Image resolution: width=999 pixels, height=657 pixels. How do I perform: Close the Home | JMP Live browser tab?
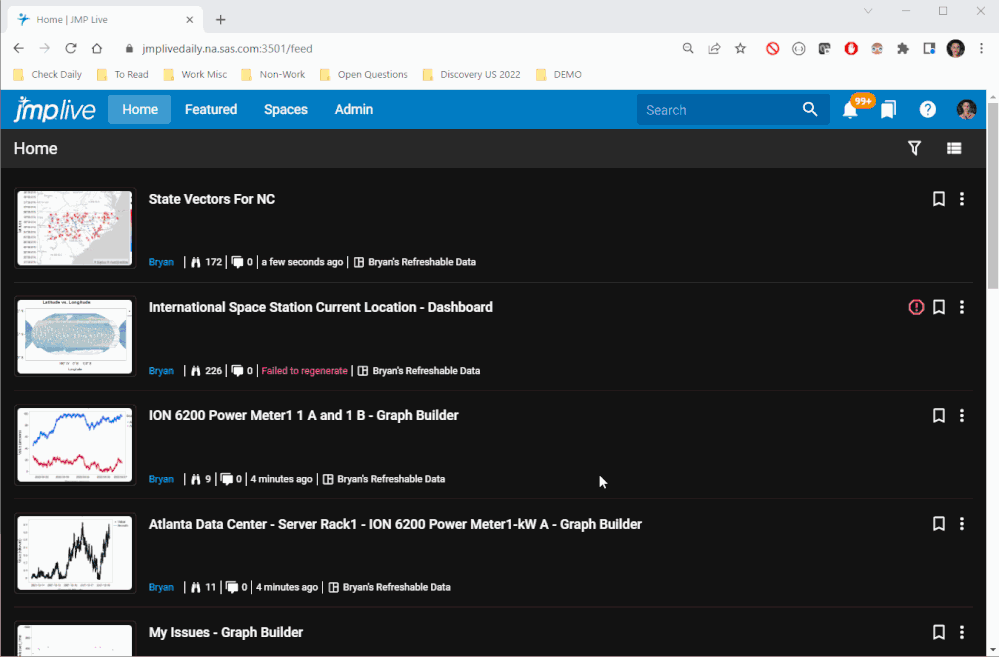click(x=189, y=20)
